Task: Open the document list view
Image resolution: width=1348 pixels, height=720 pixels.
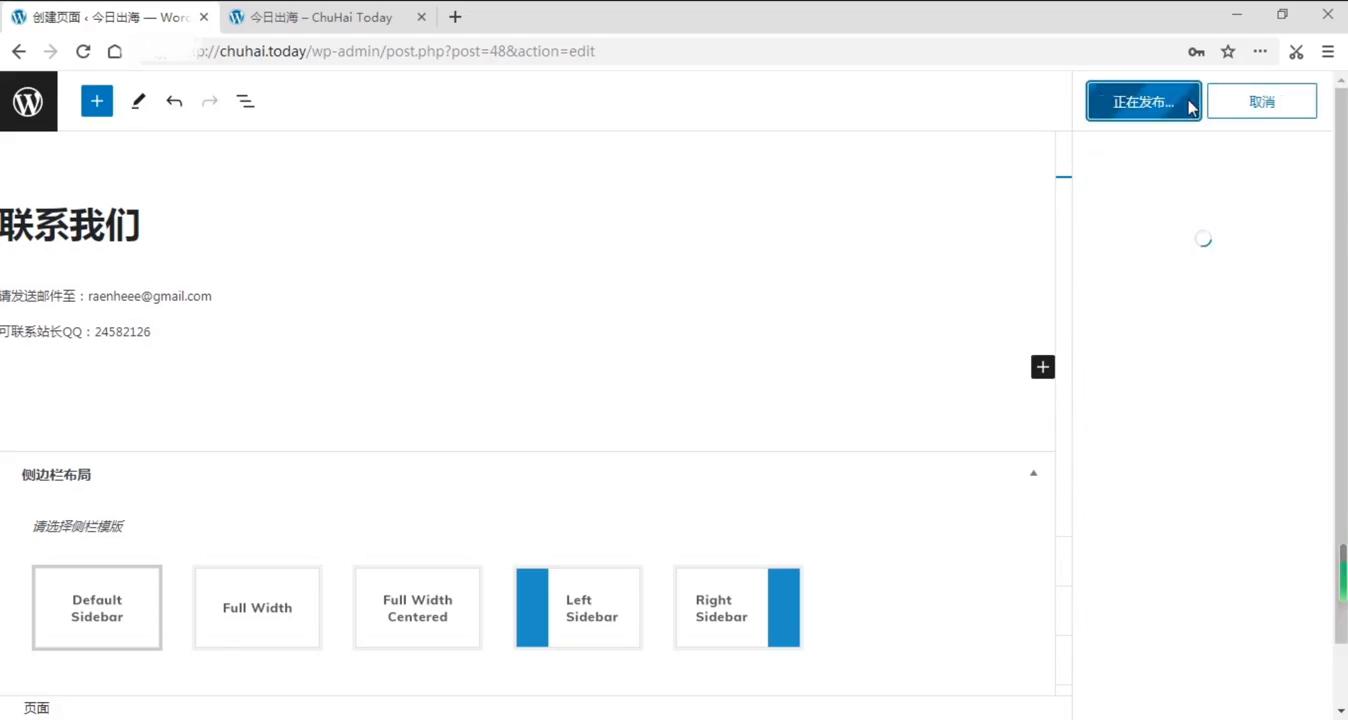Action: click(x=245, y=101)
